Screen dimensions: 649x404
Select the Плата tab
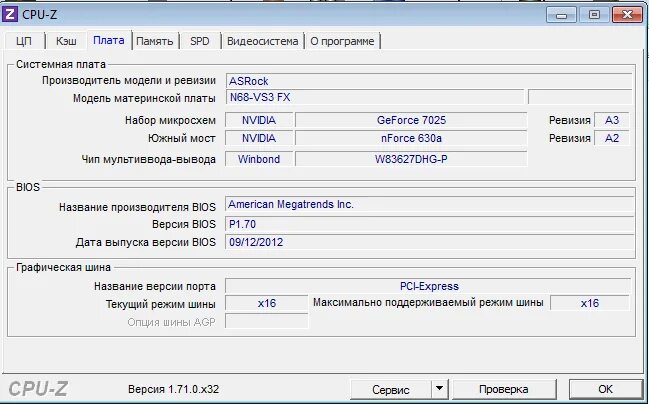109,40
